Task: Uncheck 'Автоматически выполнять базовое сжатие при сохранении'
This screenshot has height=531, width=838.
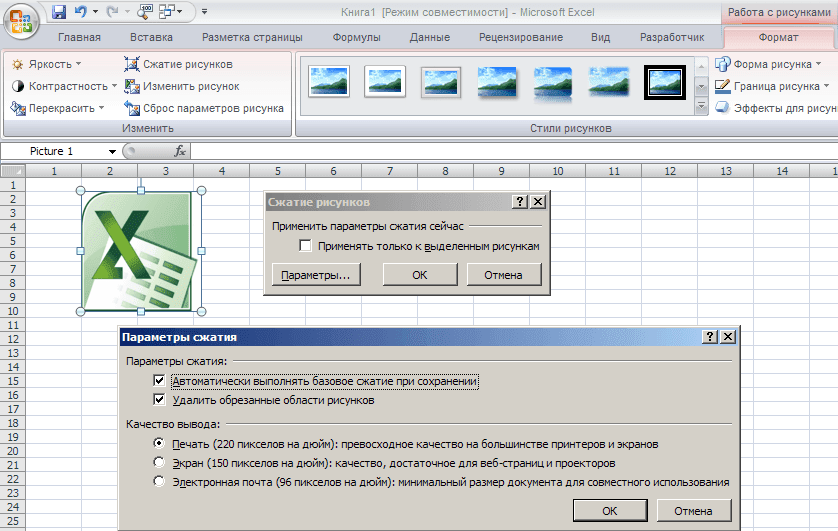Action: point(159,381)
